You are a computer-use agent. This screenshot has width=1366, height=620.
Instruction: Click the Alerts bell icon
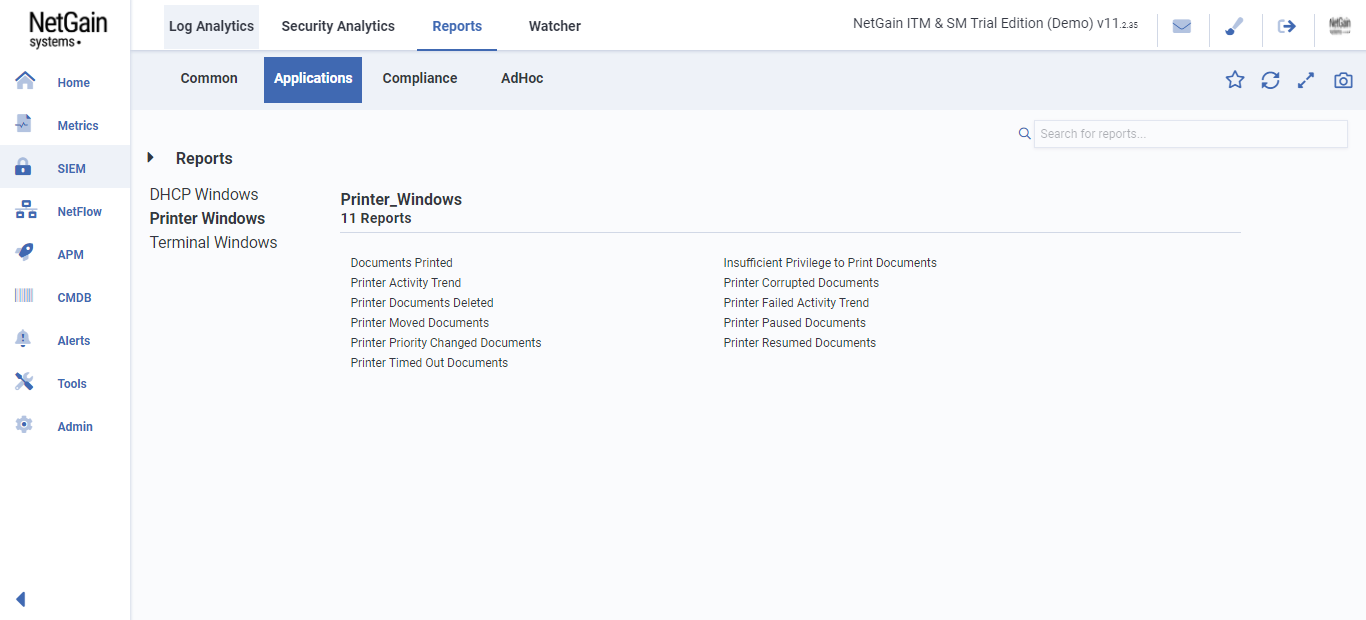[23, 339]
